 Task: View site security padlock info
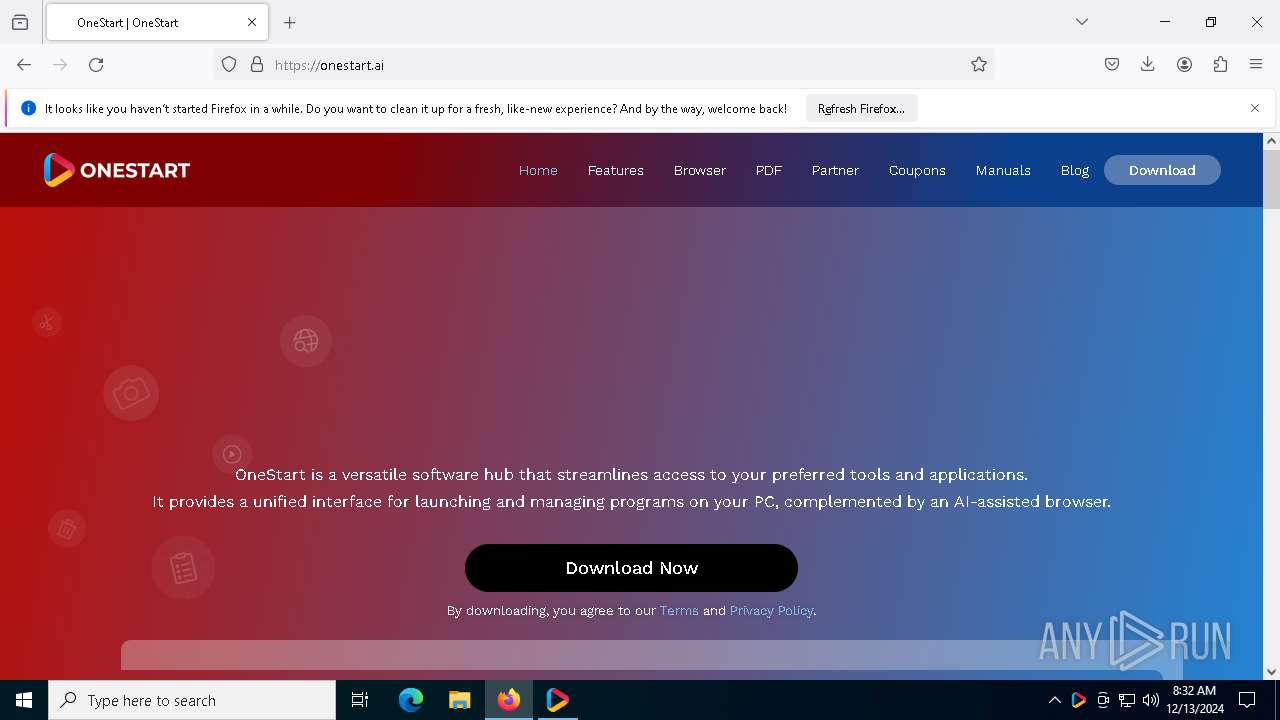pyautogui.click(x=257, y=64)
